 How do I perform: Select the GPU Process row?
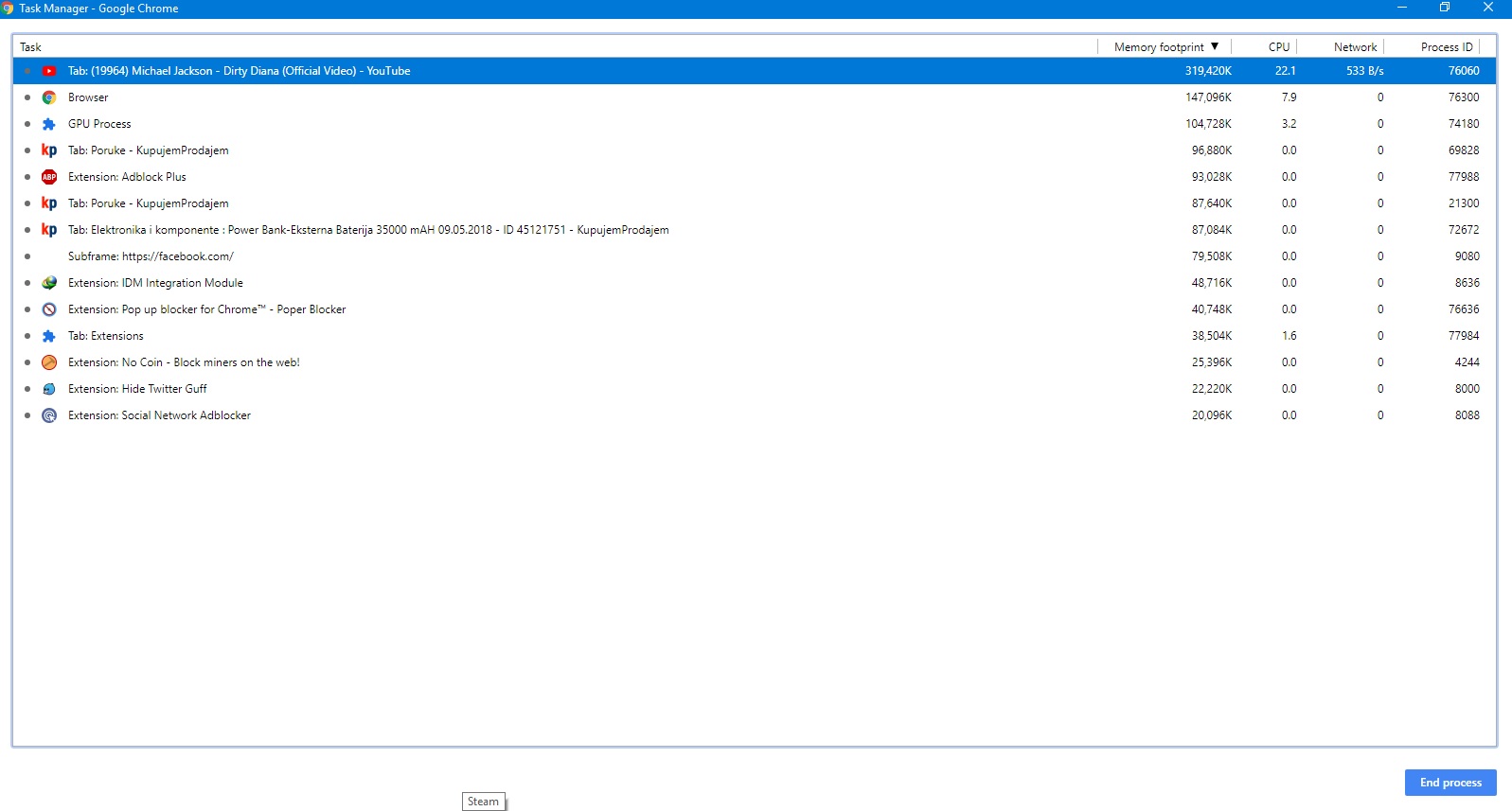point(755,124)
